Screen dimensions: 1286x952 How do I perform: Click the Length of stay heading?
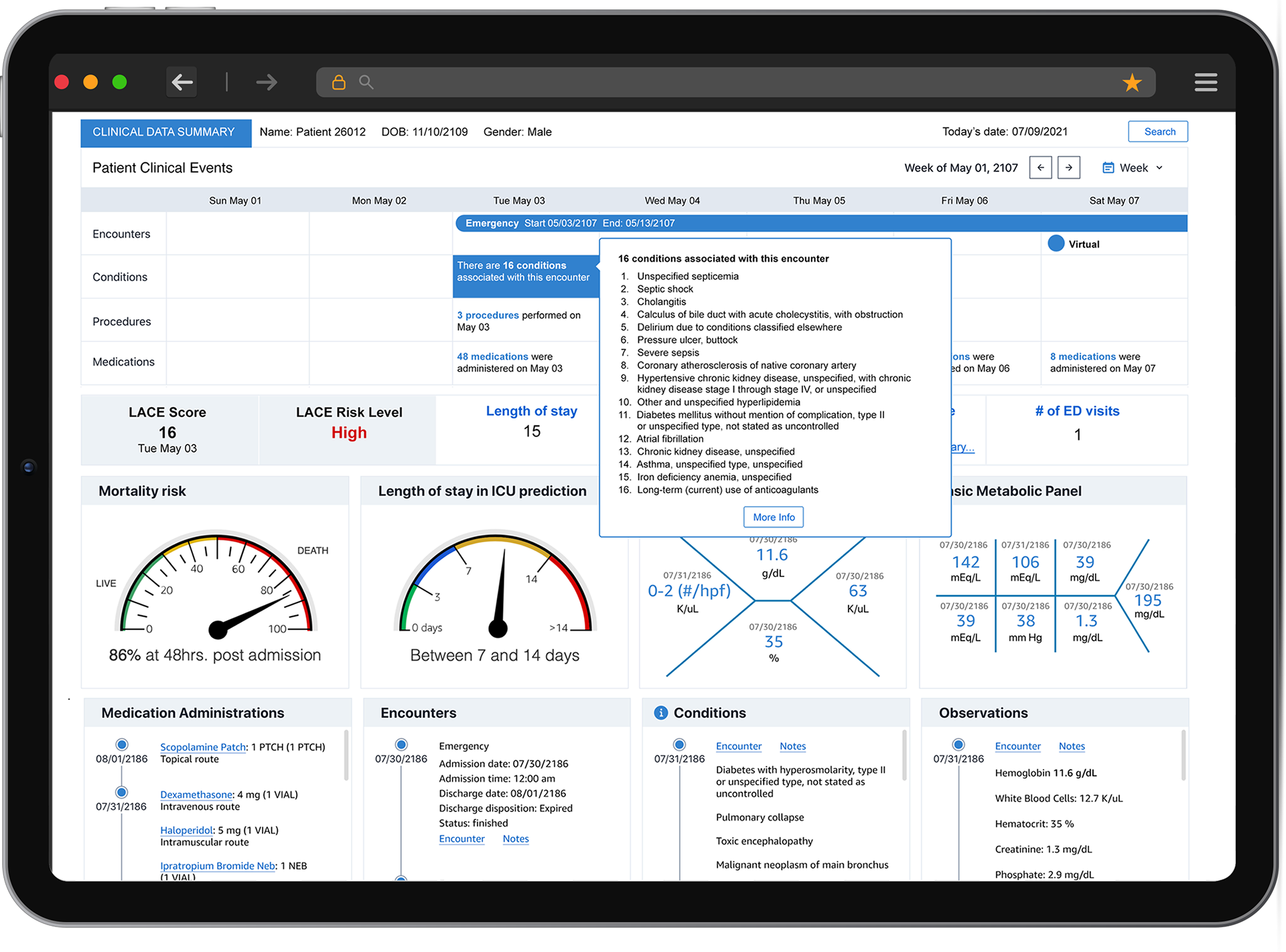pos(531,411)
